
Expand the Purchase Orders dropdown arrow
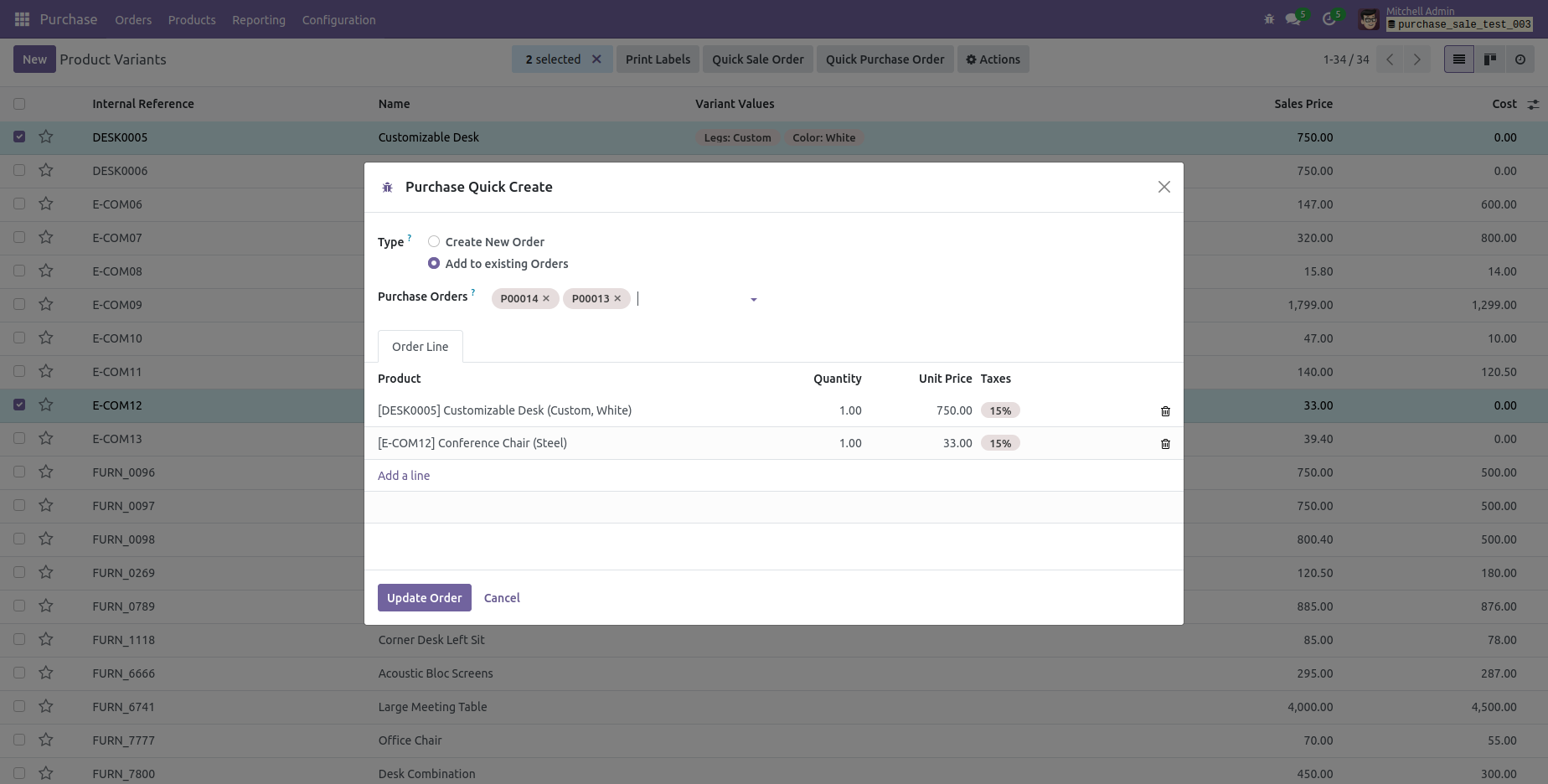pyautogui.click(x=754, y=299)
